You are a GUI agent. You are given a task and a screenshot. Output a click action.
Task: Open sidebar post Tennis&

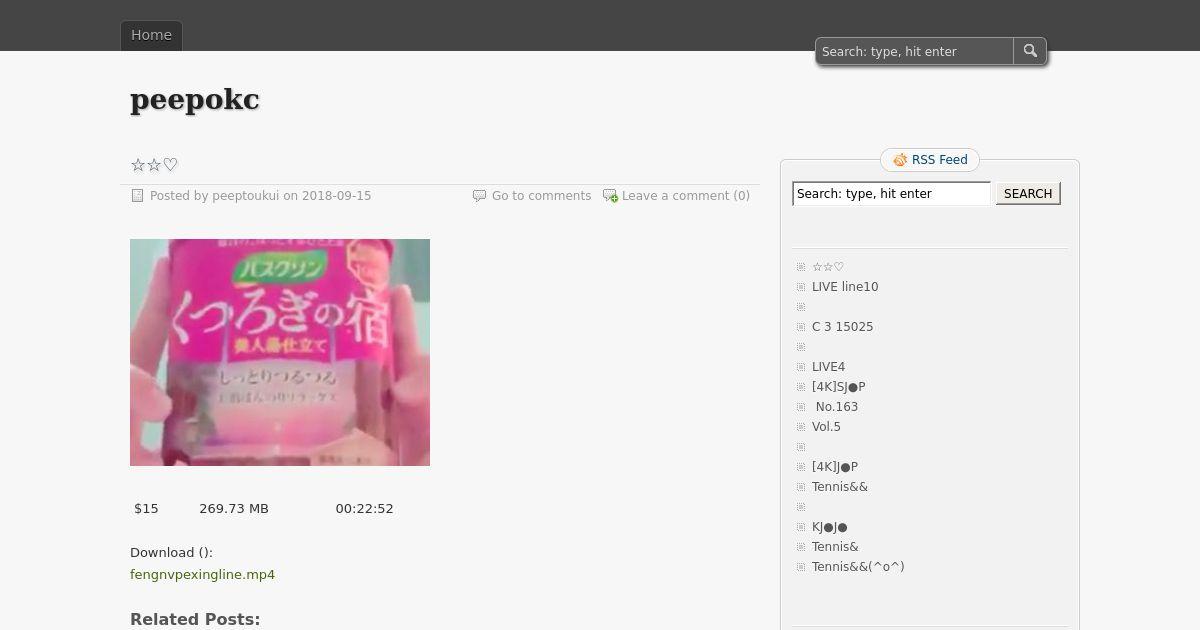click(x=835, y=547)
